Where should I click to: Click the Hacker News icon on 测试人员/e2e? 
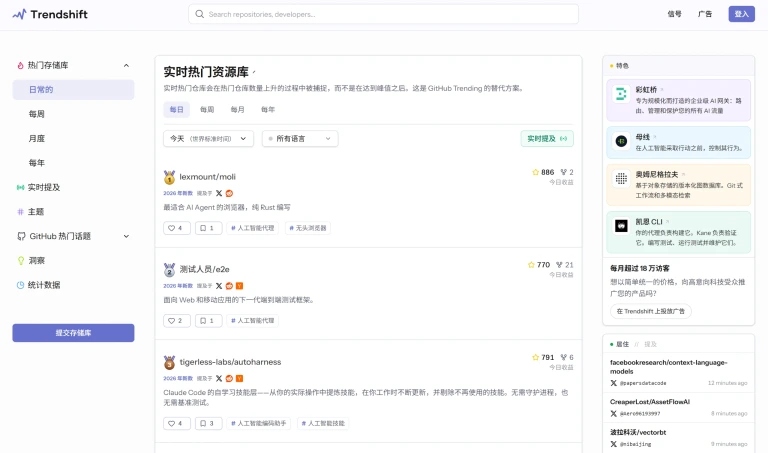240,286
